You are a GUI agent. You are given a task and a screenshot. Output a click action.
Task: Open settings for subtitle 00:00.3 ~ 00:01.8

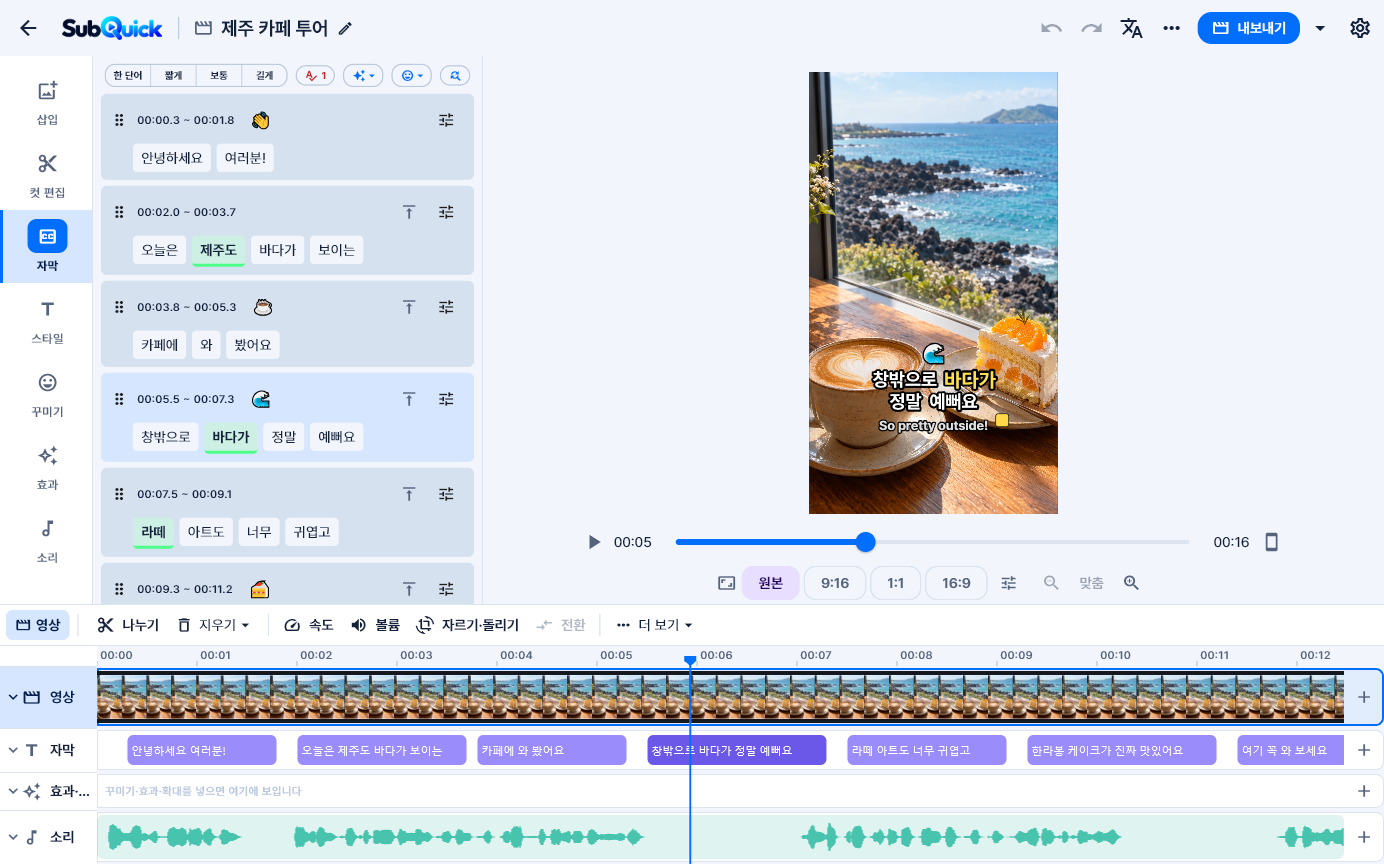tap(446, 120)
